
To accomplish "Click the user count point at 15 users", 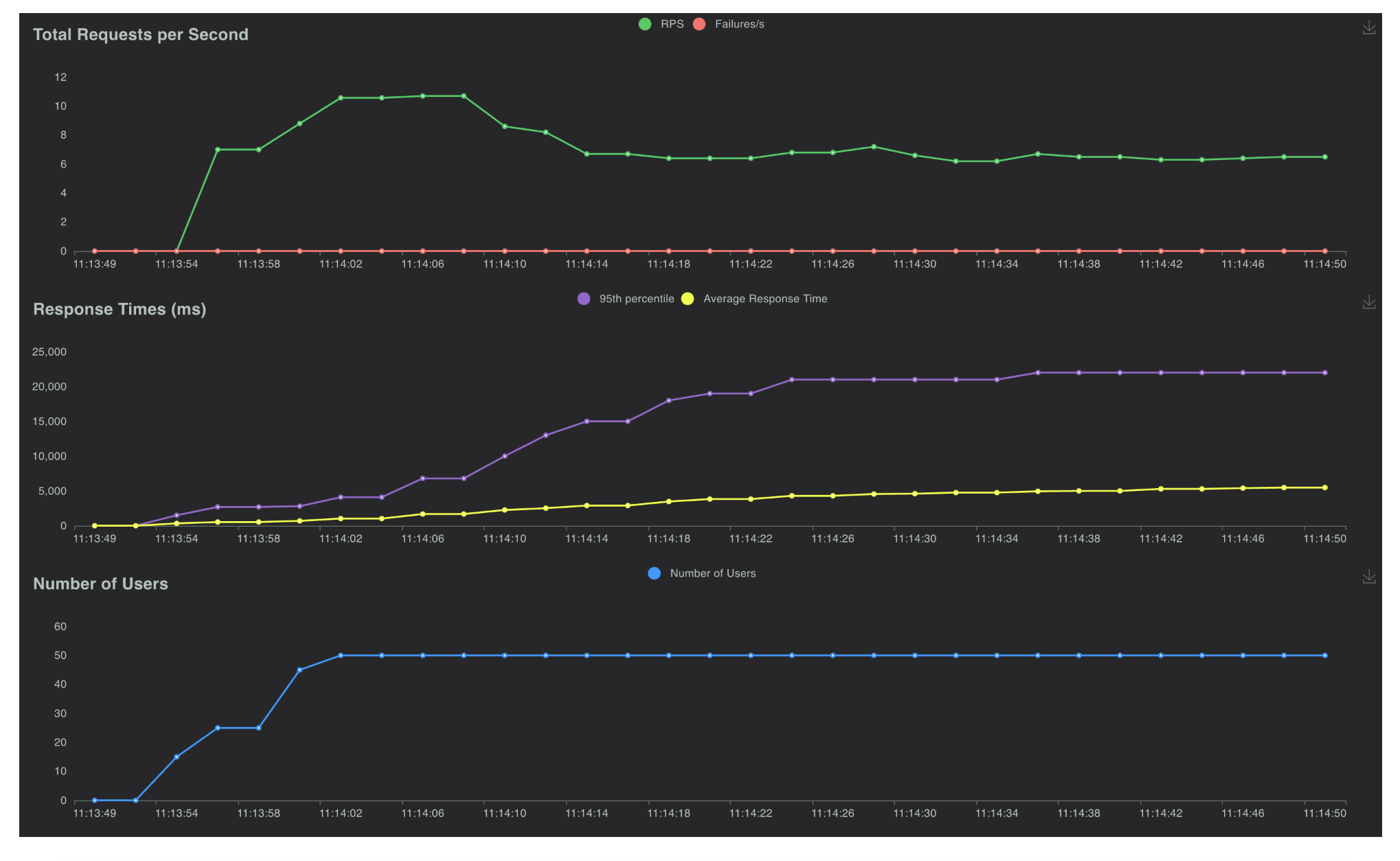I will click(177, 757).
